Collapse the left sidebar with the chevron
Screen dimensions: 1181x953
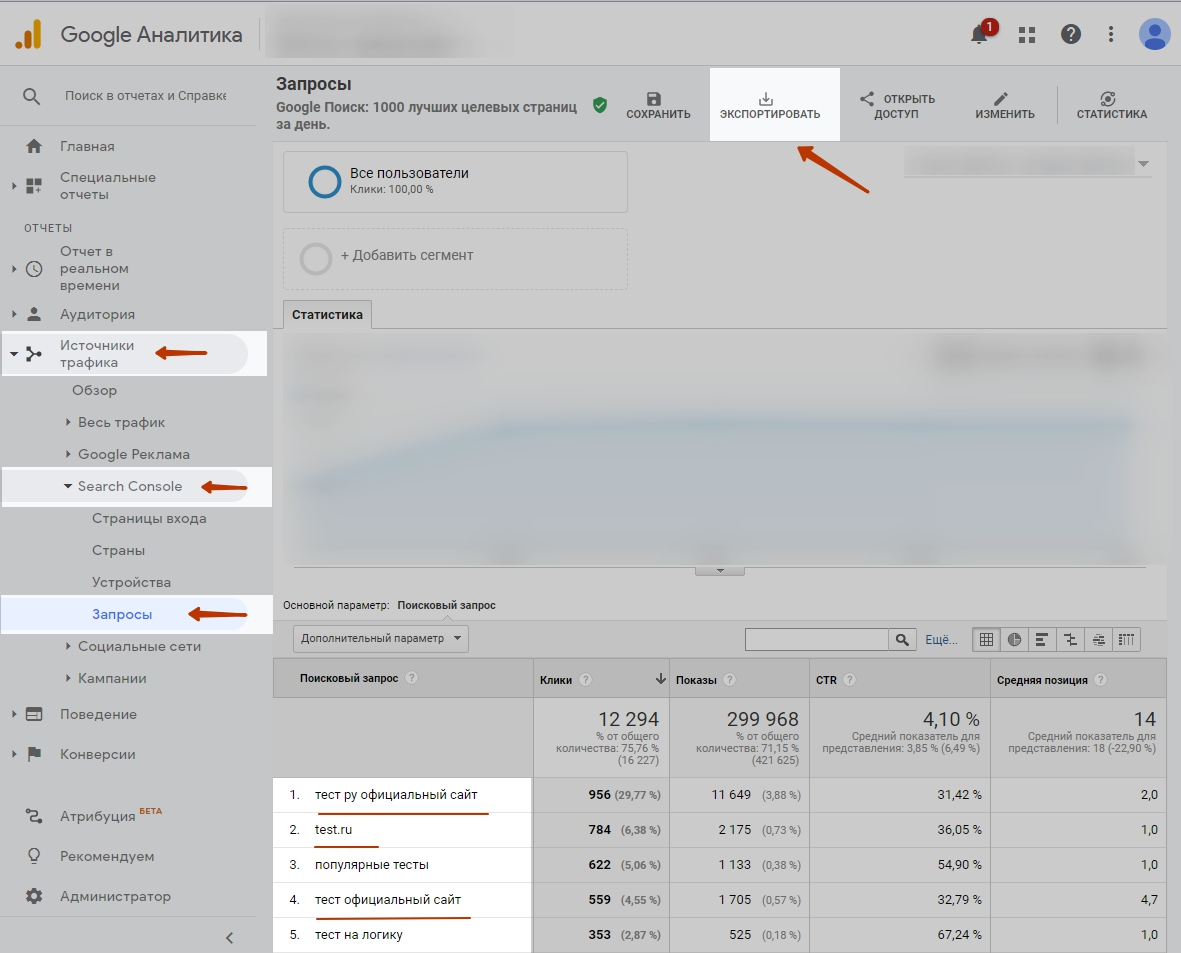[230, 937]
